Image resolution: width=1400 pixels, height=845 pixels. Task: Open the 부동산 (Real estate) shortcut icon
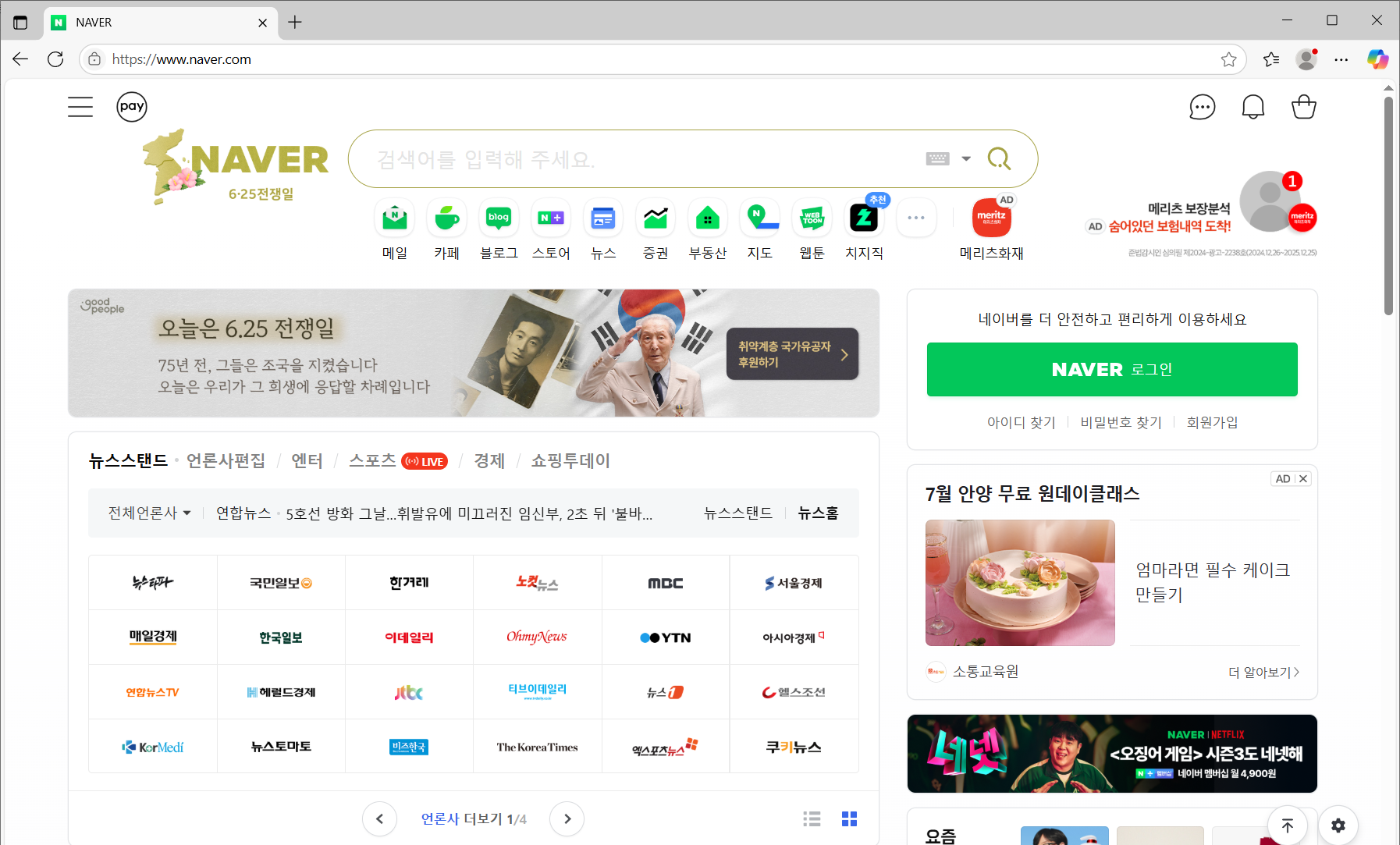point(708,218)
